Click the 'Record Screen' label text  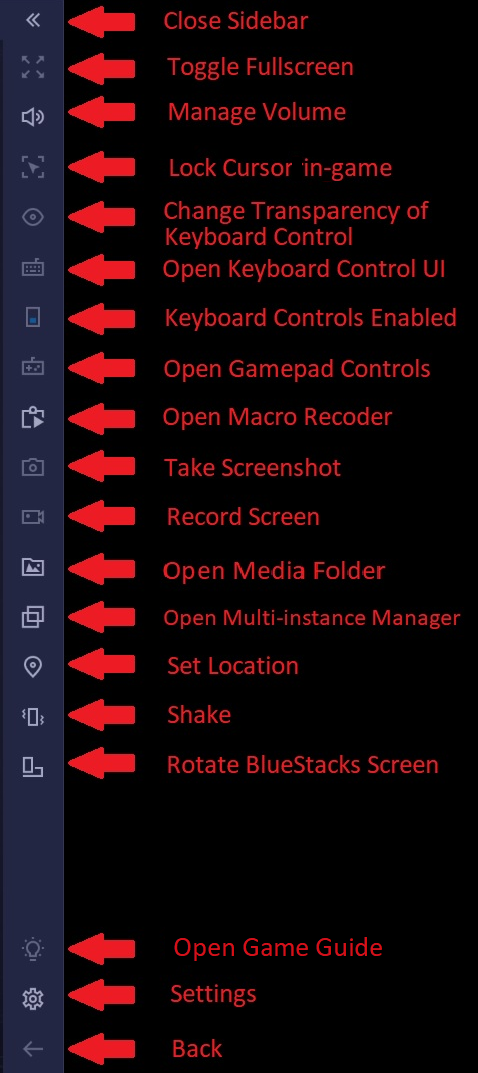click(243, 517)
